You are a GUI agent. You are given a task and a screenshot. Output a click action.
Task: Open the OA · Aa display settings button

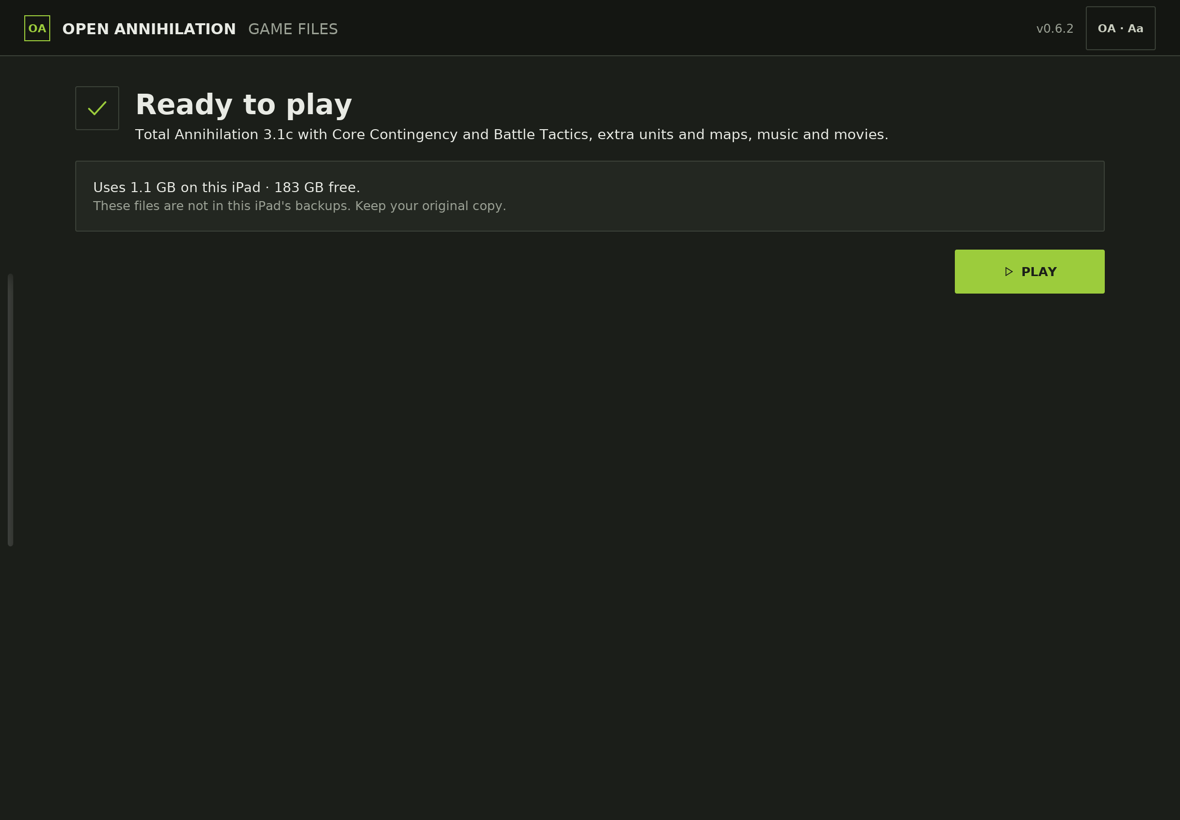(x=1120, y=29)
